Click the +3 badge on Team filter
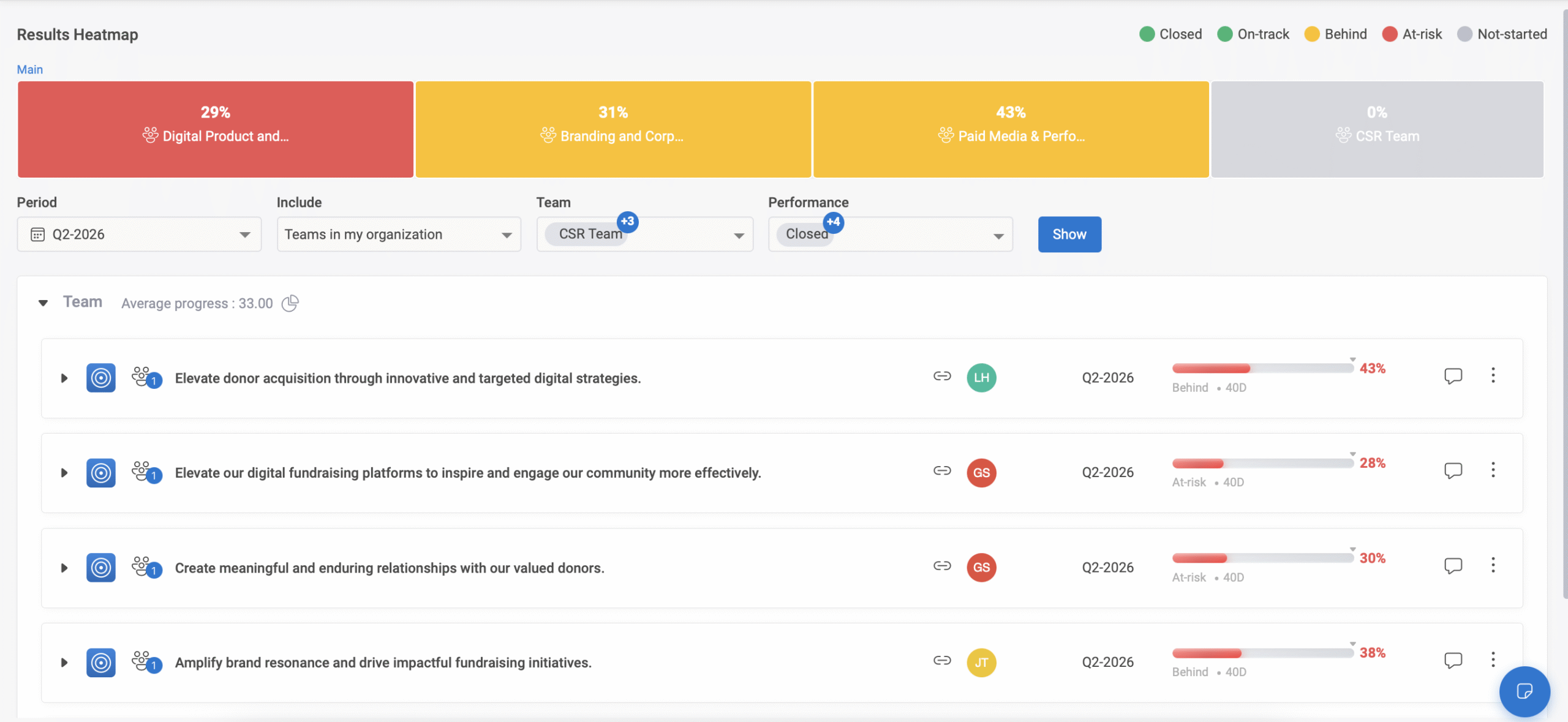 [x=627, y=222]
